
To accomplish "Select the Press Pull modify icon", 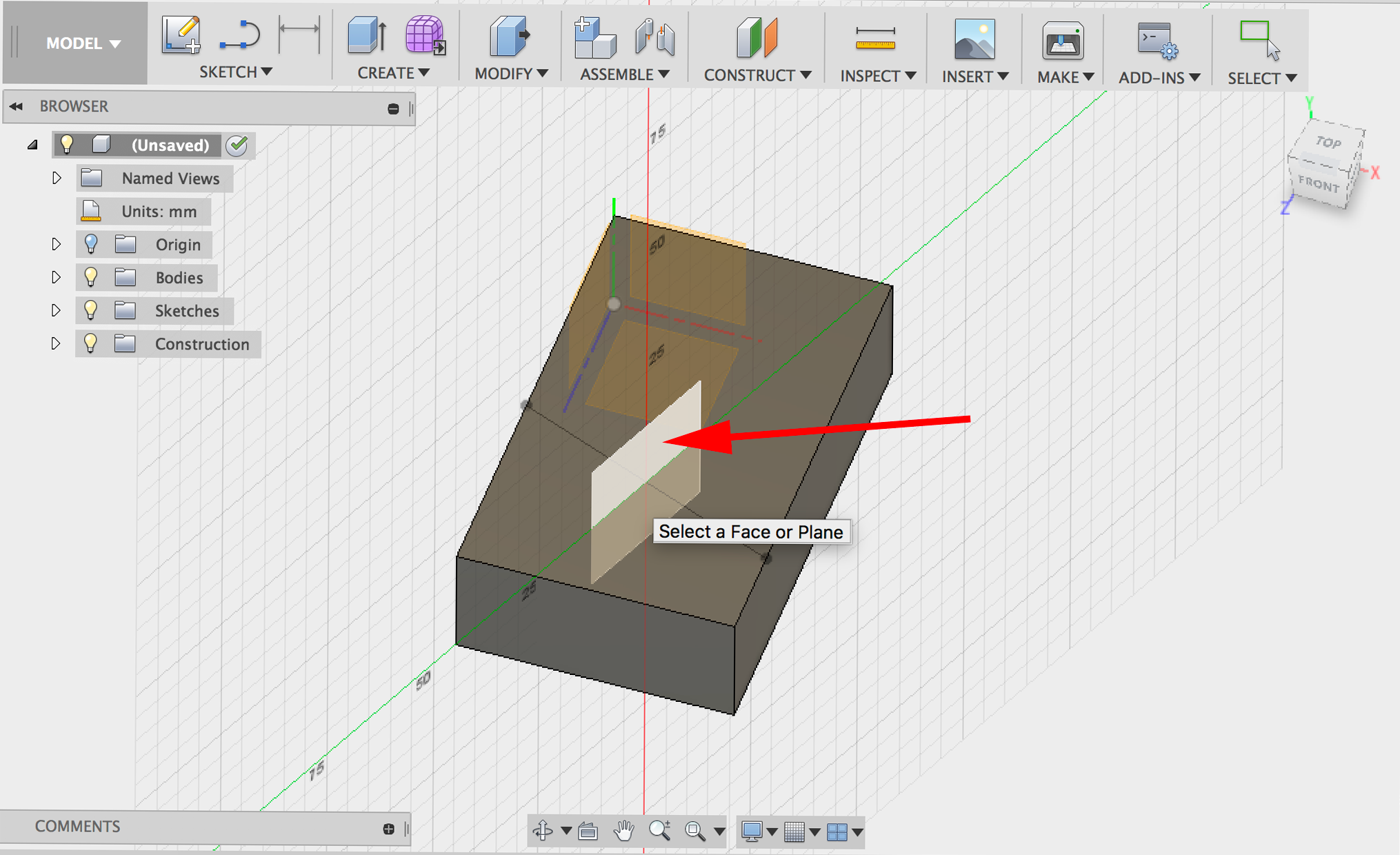I will (509, 37).
